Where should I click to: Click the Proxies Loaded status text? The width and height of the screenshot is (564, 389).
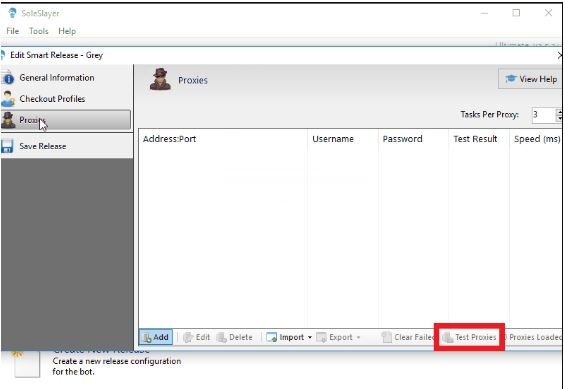point(533,337)
